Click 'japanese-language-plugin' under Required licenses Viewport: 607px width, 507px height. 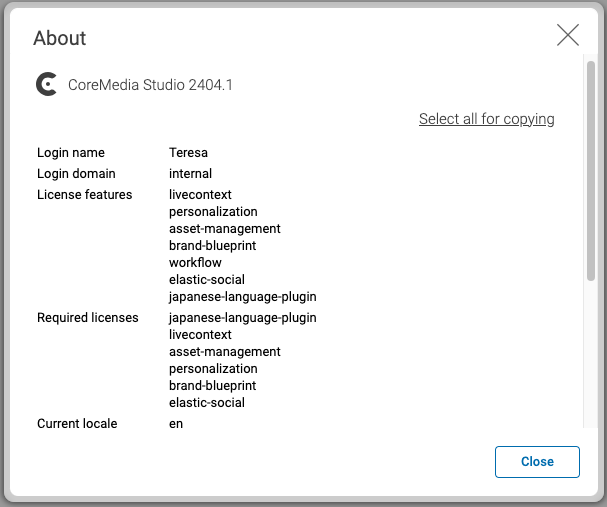coord(242,318)
